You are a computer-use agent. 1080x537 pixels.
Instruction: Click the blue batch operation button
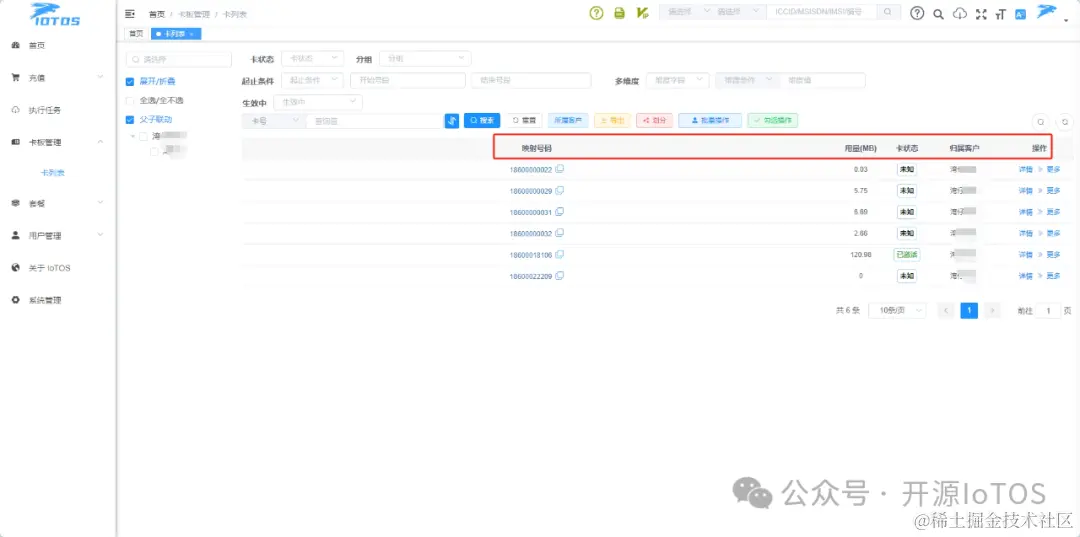[710, 120]
